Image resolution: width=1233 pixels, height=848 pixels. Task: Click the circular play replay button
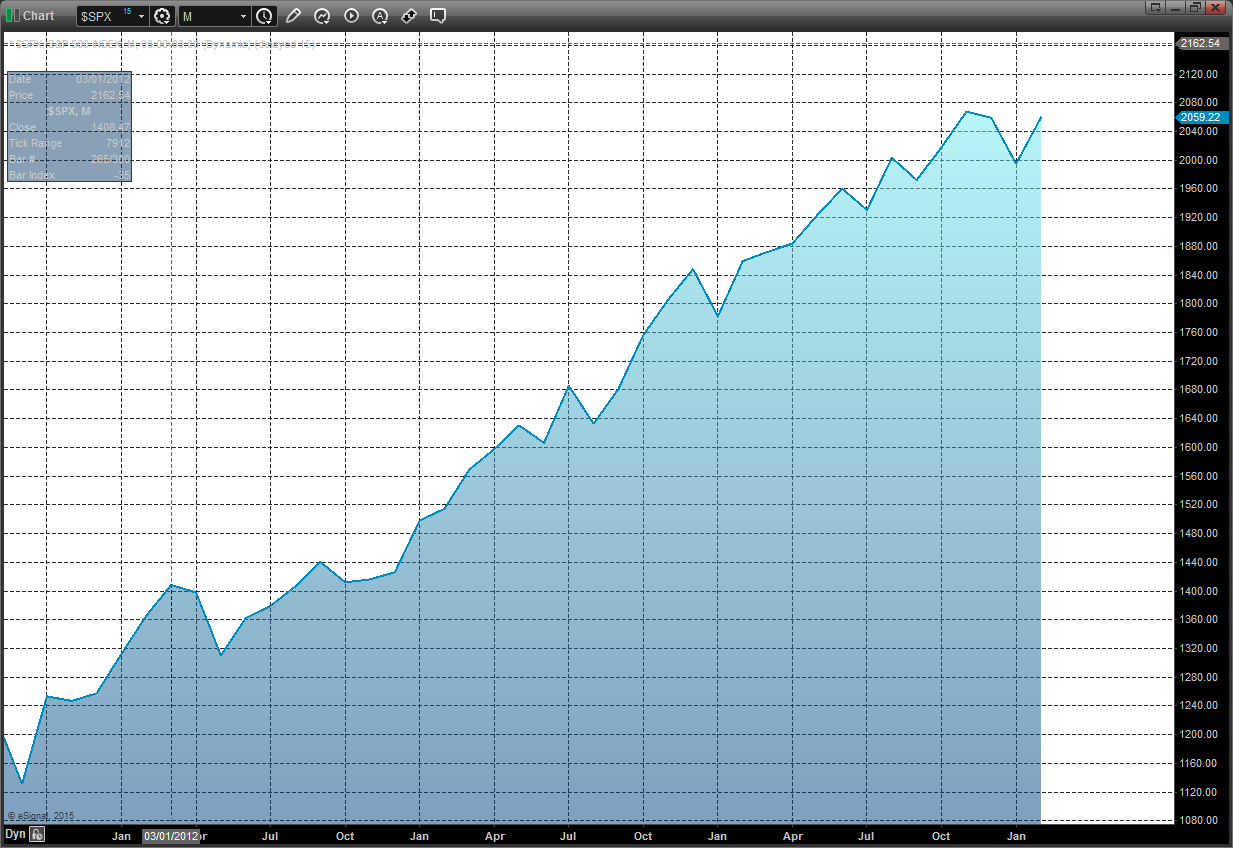click(x=351, y=16)
